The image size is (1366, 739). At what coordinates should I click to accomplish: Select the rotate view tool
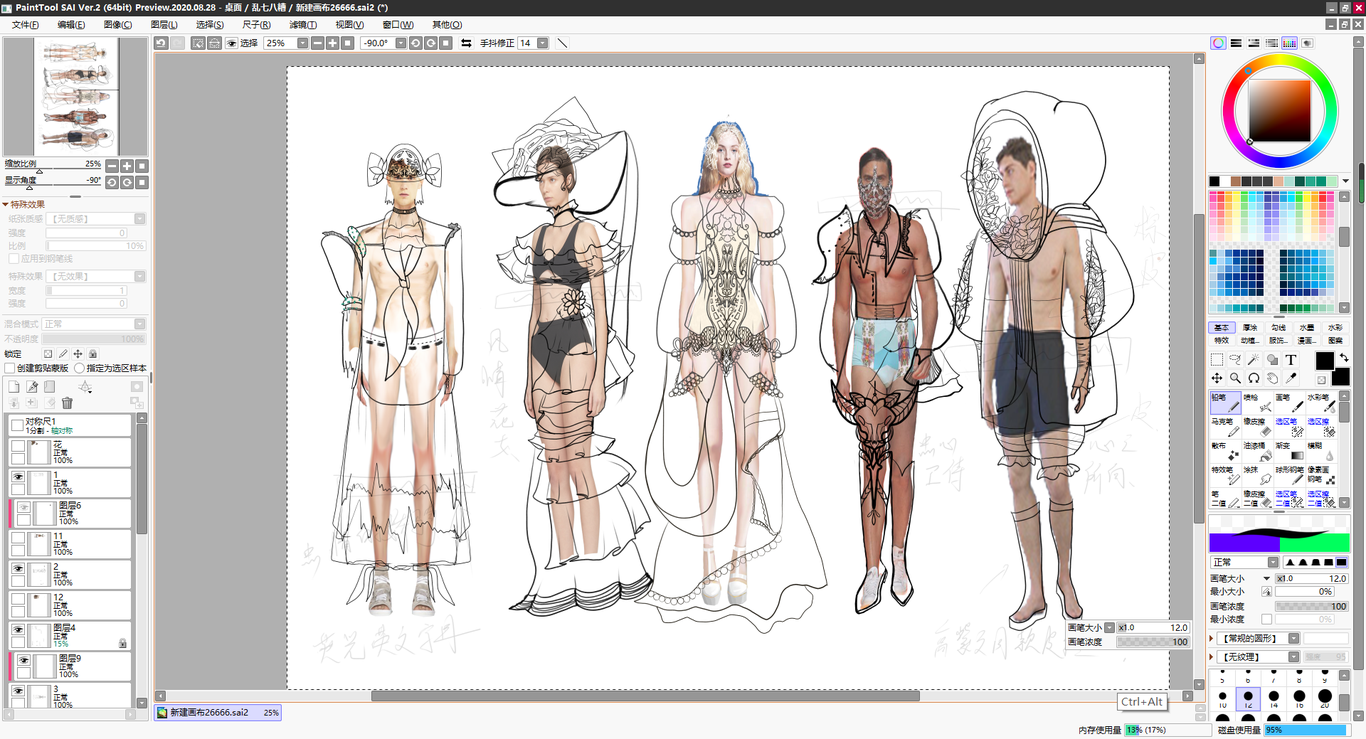pos(1253,379)
